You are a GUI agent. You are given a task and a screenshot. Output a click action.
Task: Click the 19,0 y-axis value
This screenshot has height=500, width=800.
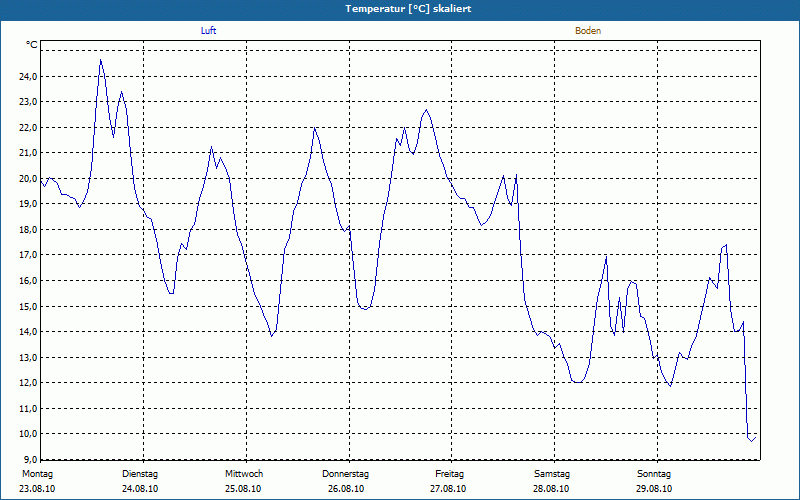point(28,204)
